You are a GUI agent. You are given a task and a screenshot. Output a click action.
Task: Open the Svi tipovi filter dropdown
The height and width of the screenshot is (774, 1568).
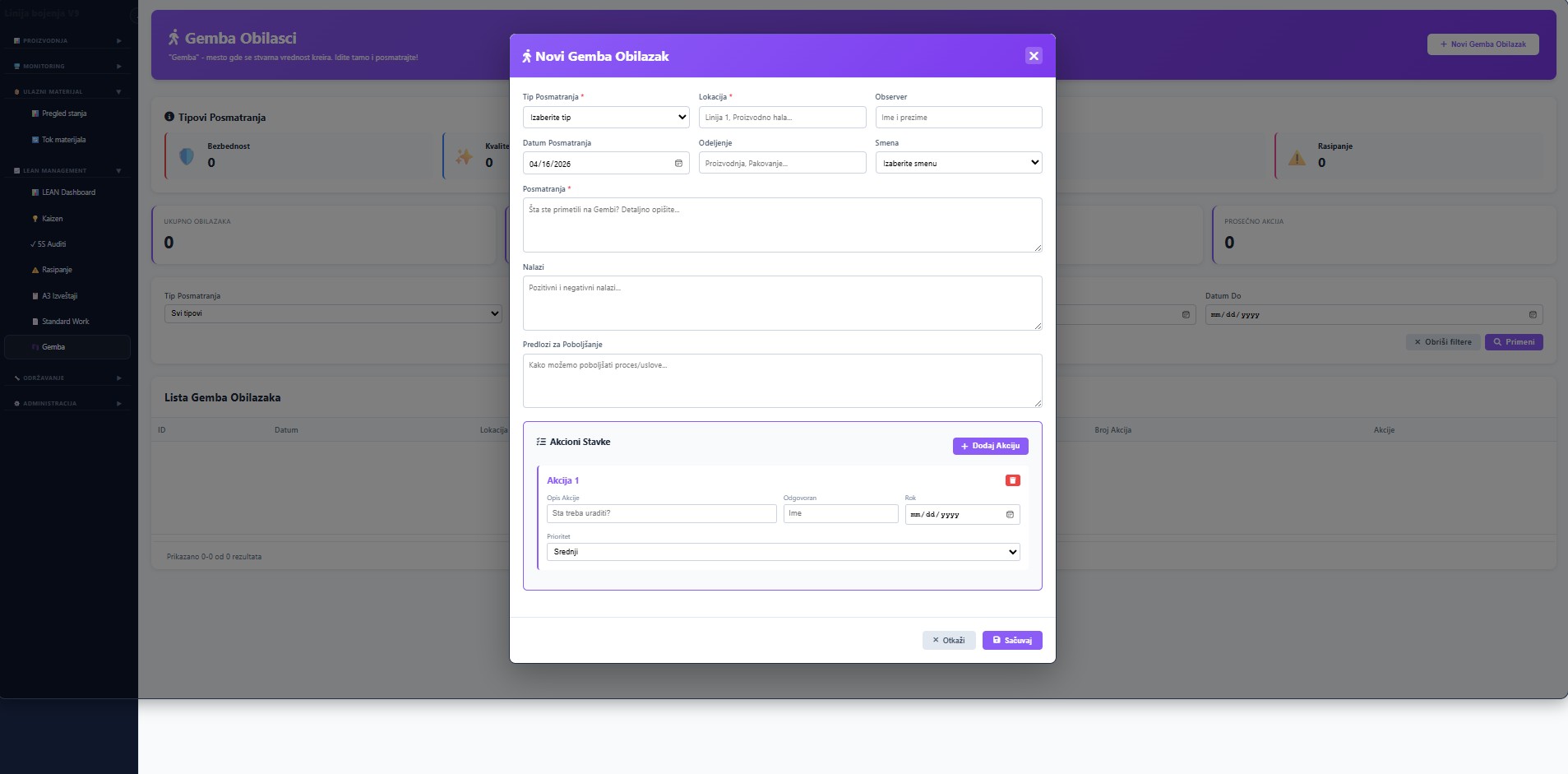(x=333, y=313)
